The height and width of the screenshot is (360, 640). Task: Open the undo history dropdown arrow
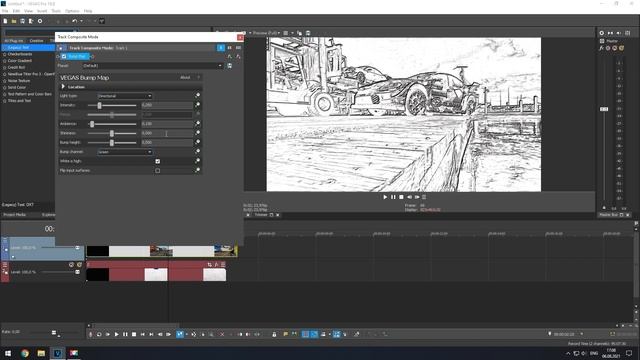coord(81,21)
